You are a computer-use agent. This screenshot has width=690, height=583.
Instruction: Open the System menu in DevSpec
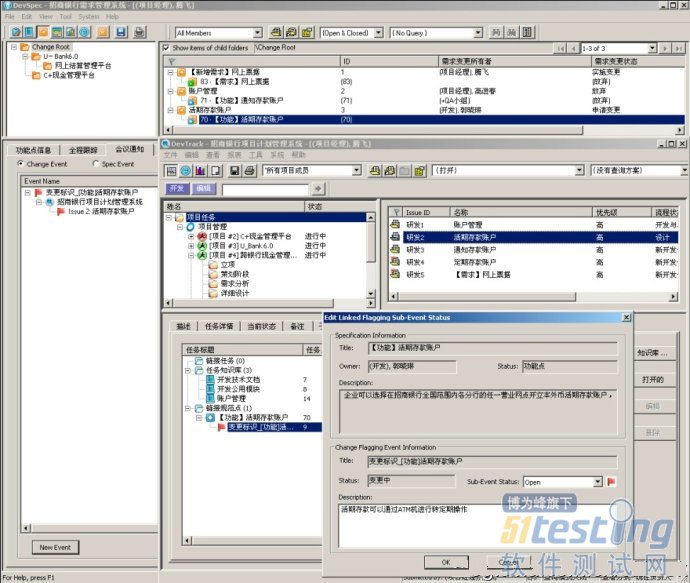click(x=88, y=17)
